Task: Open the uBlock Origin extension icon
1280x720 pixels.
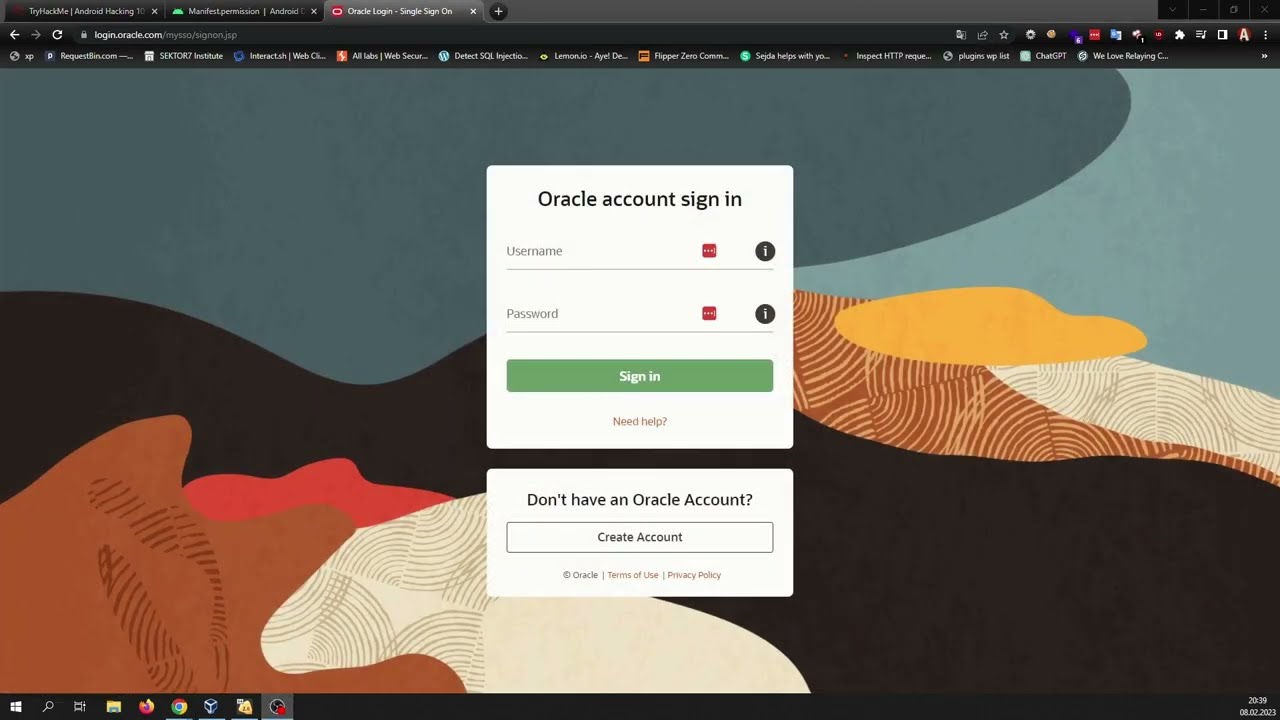Action: [x=1159, y=34]
